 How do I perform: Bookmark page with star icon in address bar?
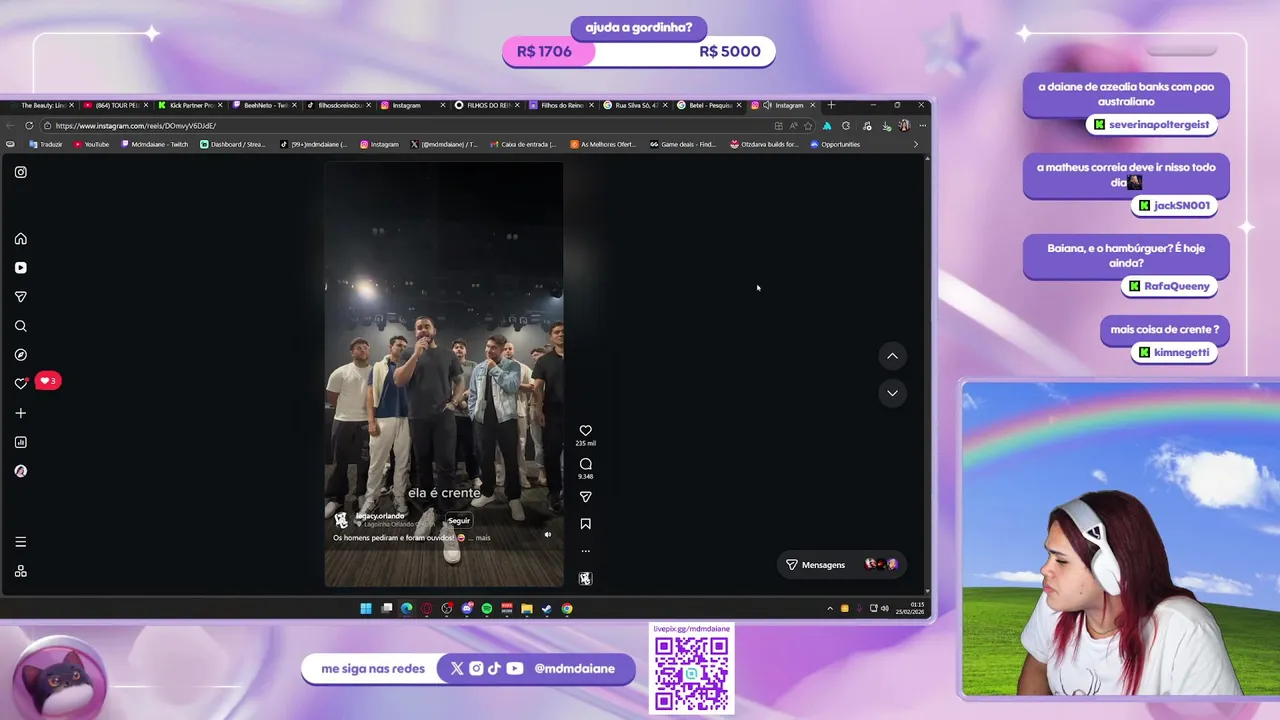[808, 126]
